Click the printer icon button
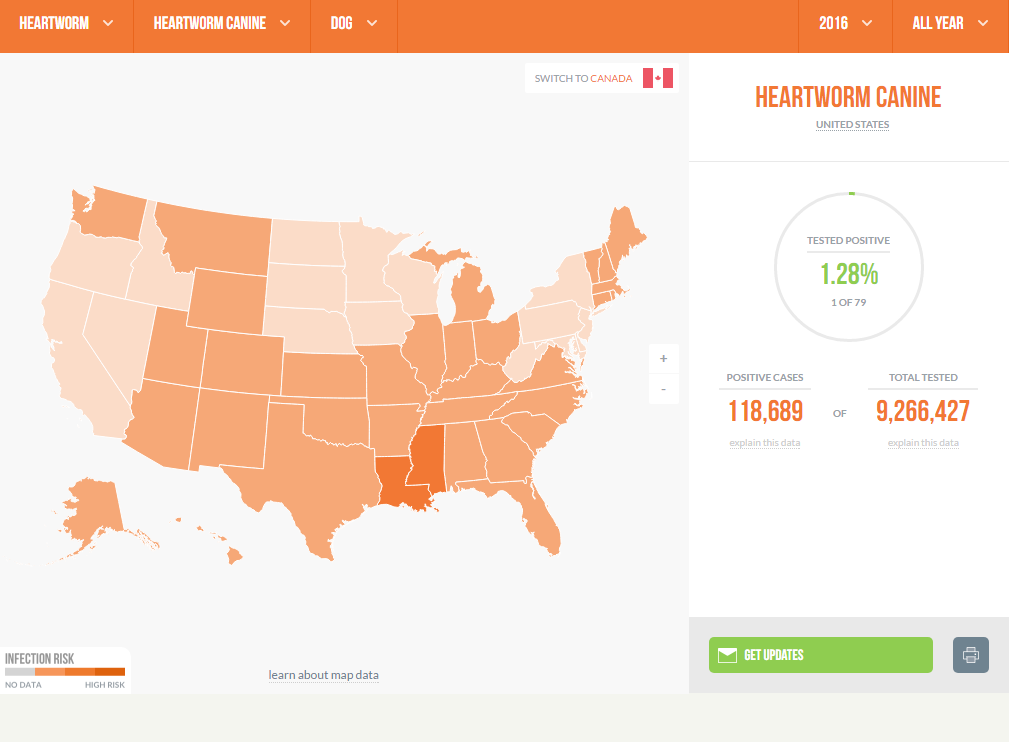1009x742 pixels. pos(970,655)
